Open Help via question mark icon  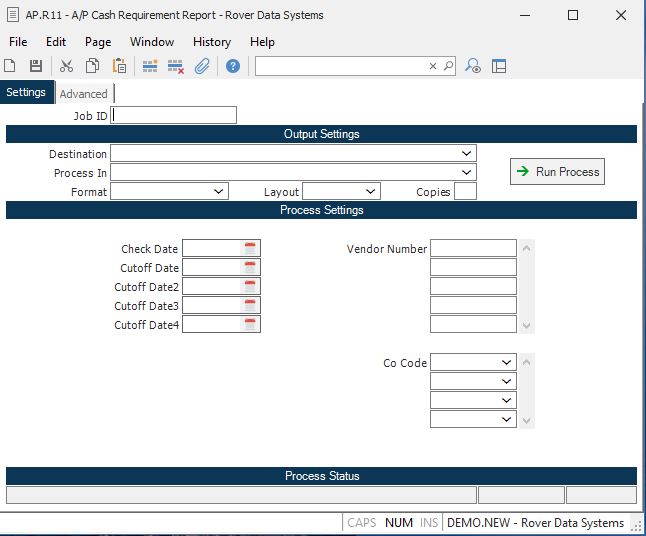pyautogui.click(x=233, y=66)
